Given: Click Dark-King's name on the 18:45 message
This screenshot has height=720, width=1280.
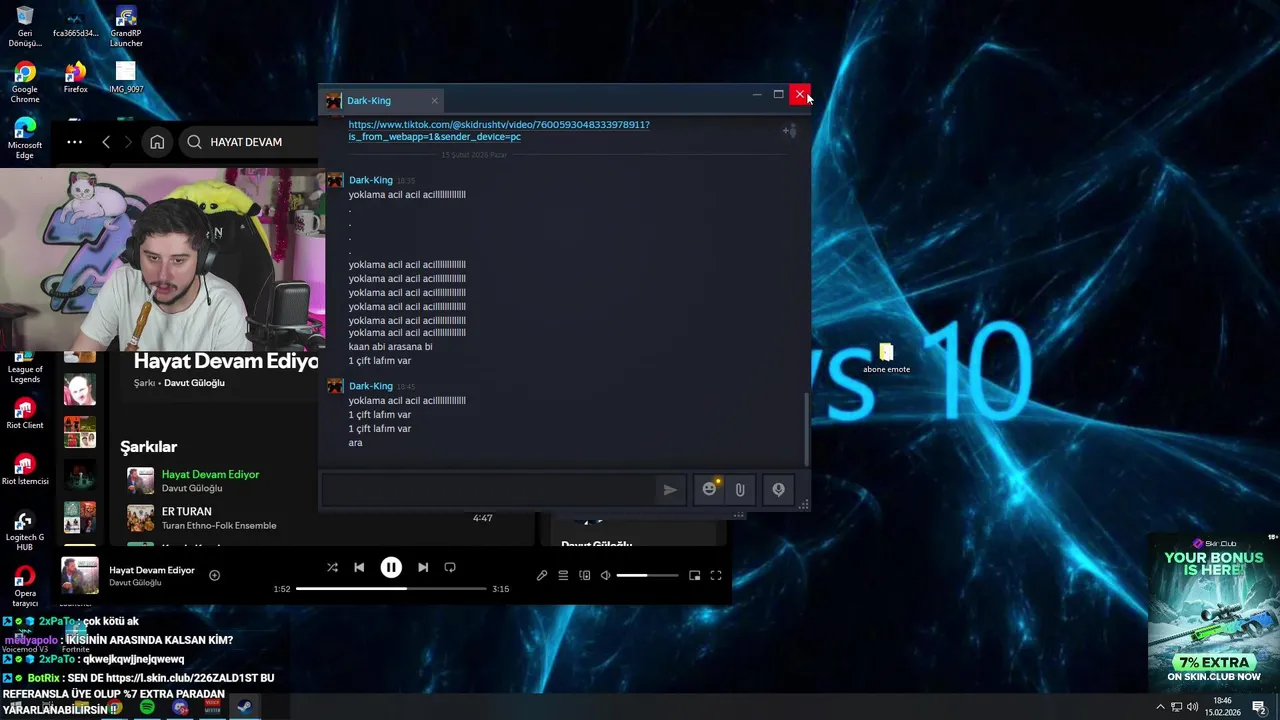Looking at the screenshot, I should pyautogui.click(x=370, y=386).
